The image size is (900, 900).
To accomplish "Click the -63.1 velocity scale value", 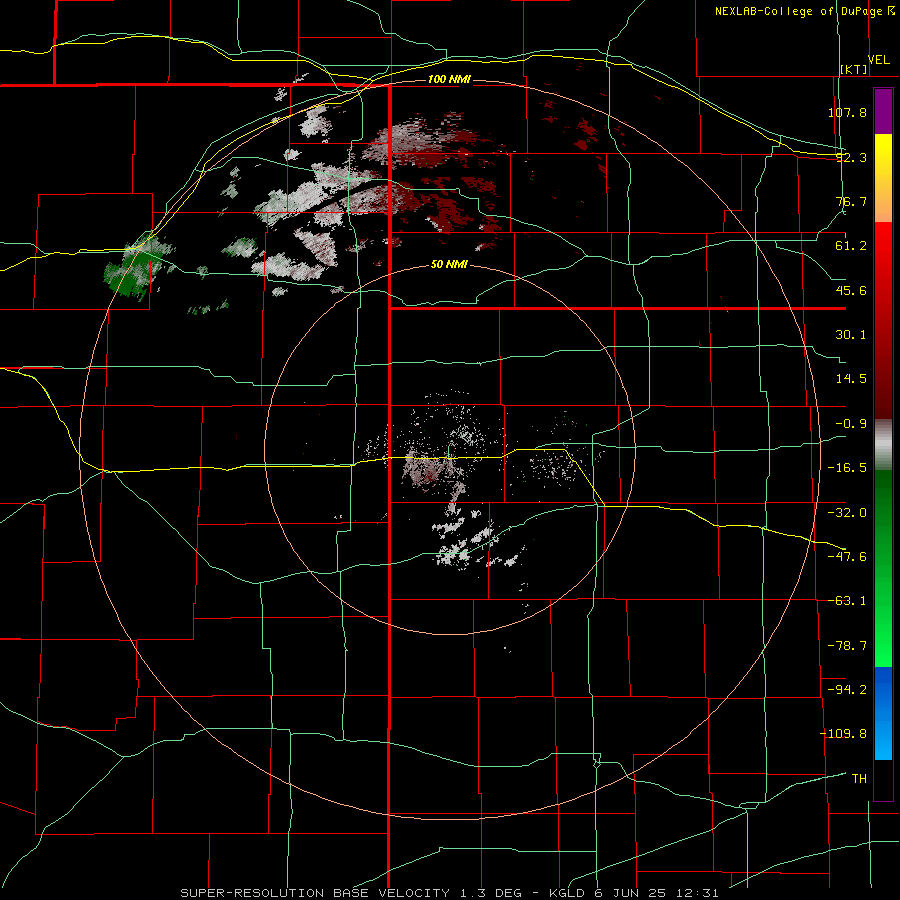I will tap(847, 601).
